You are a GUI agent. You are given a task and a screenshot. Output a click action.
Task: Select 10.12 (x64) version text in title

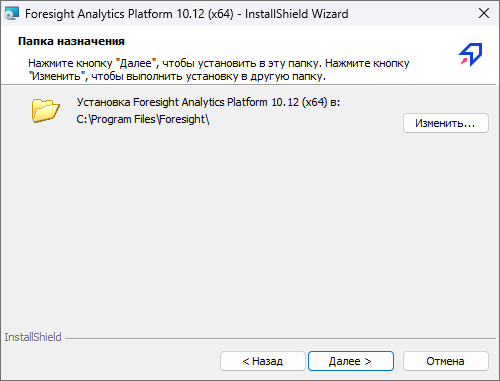pos(205,14)
